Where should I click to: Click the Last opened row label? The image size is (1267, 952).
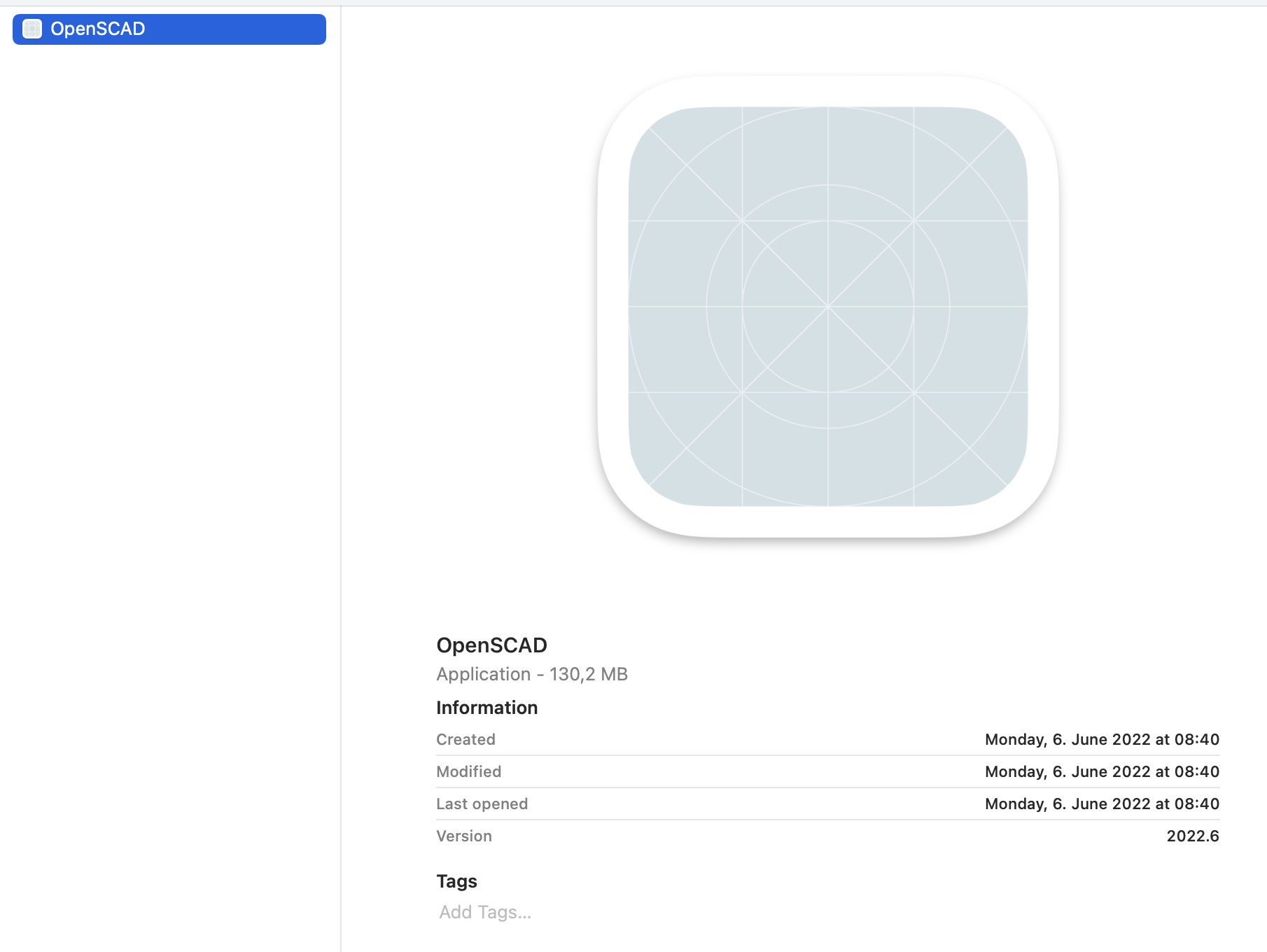pos(482,804)
